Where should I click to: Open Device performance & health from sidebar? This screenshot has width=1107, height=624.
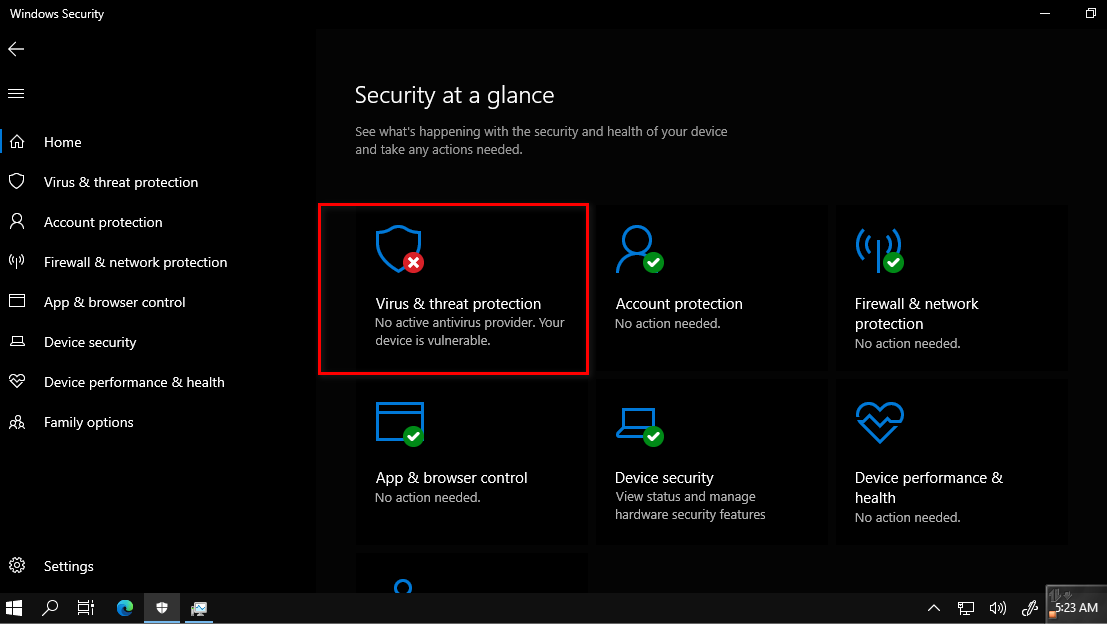134,382
